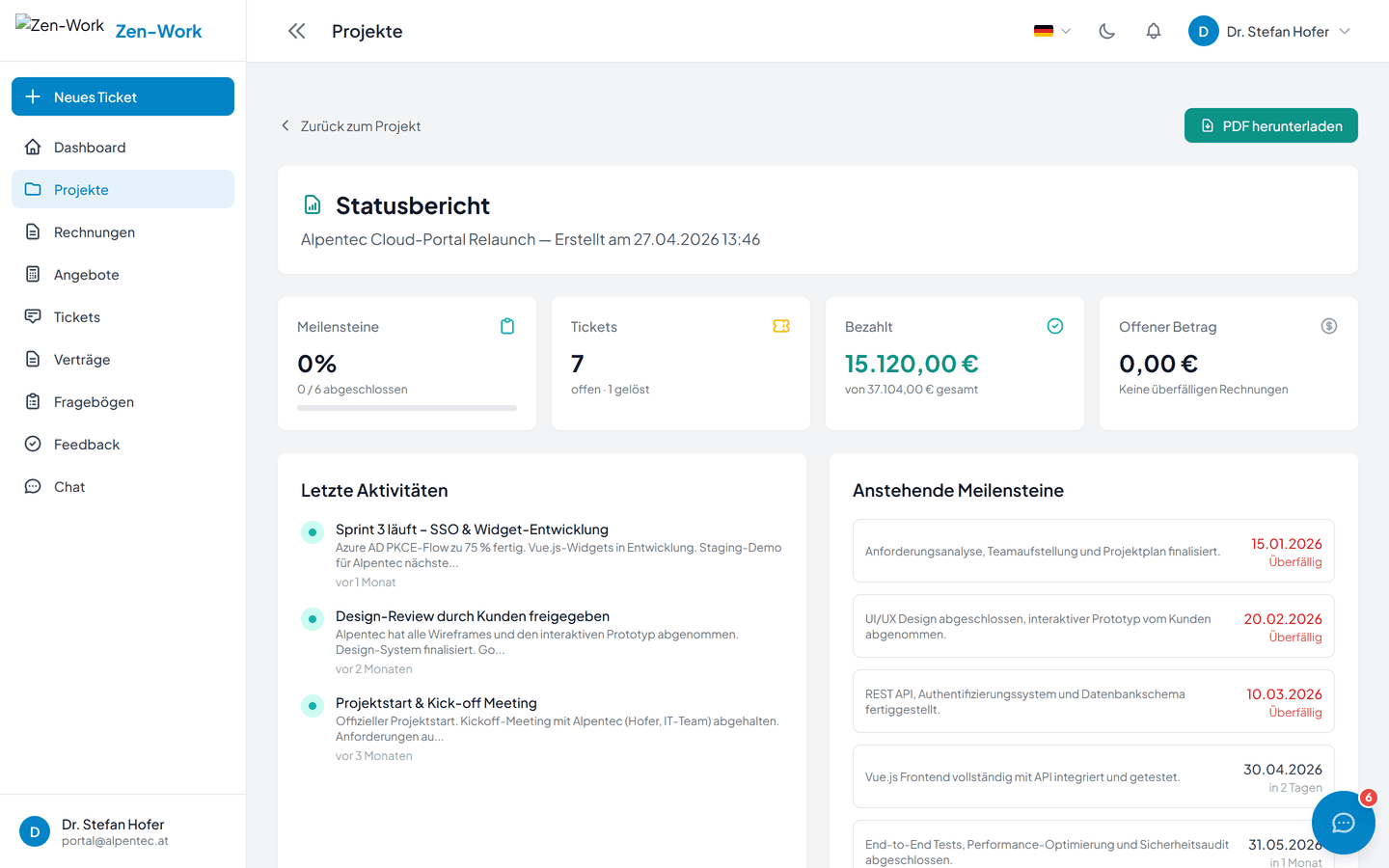Click the back chevron beside Zurück zum Projekt
1389x868 pixels.
tap(285, 125)
